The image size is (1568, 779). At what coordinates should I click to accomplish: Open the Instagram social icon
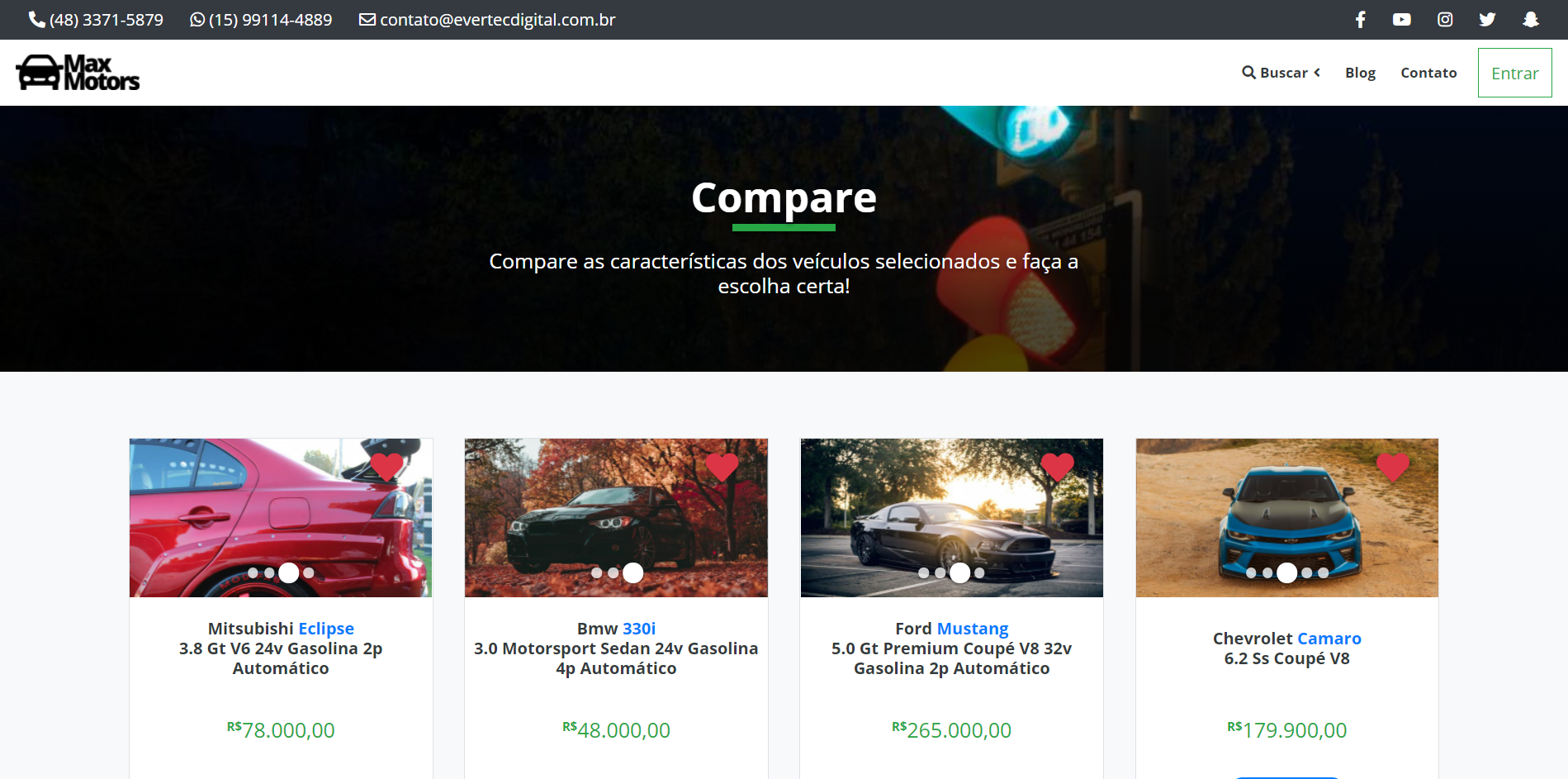pos(1445,20)
